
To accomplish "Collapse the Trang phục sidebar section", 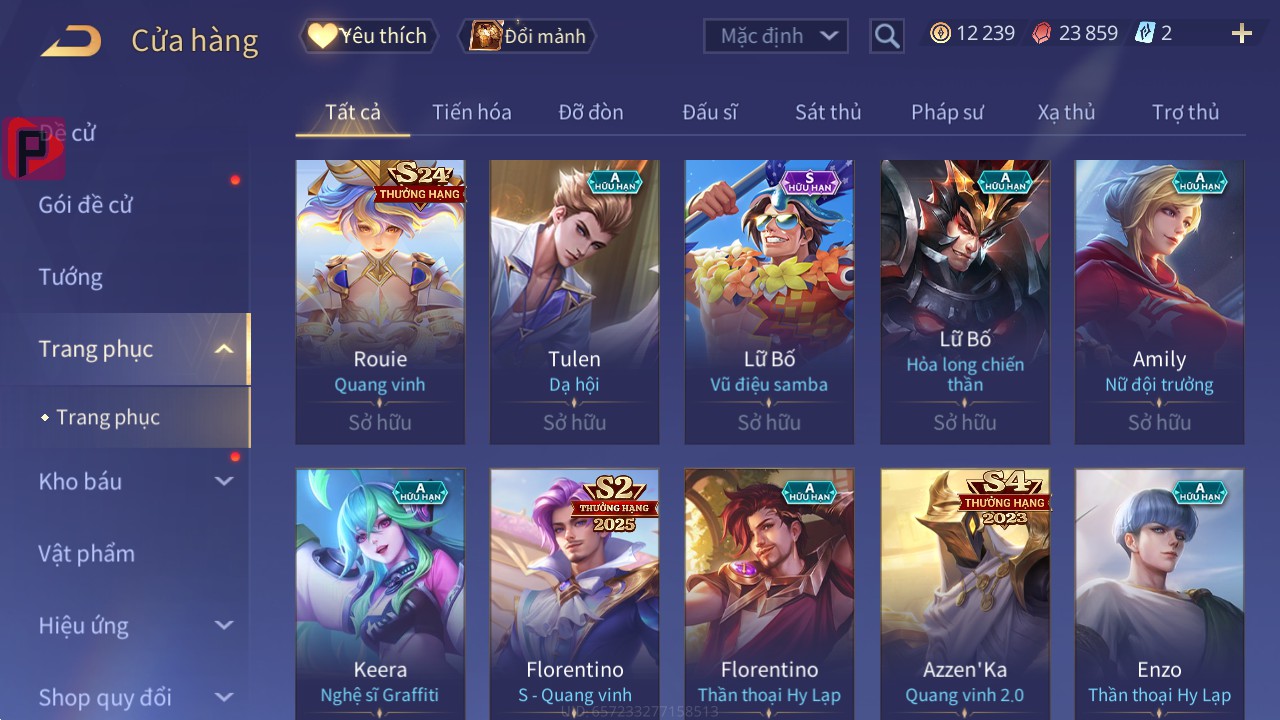I will click(224, 349).
